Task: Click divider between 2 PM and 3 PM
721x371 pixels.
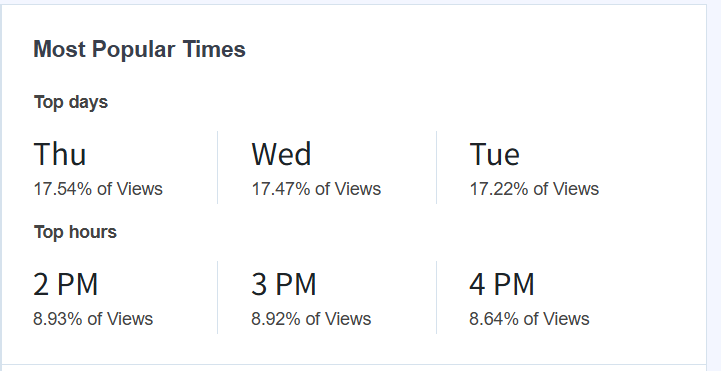Action: pyautogui.click(x=217, y=297)
